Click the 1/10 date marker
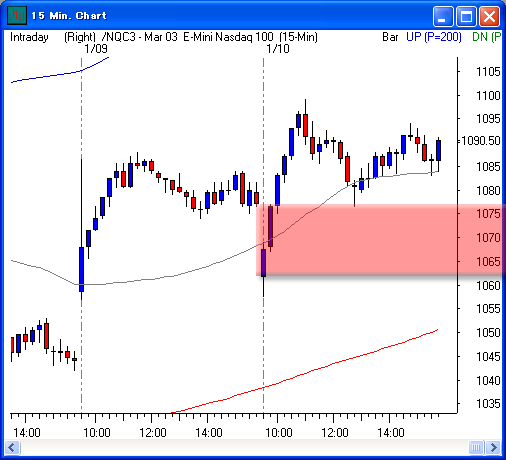 [278, 49]
